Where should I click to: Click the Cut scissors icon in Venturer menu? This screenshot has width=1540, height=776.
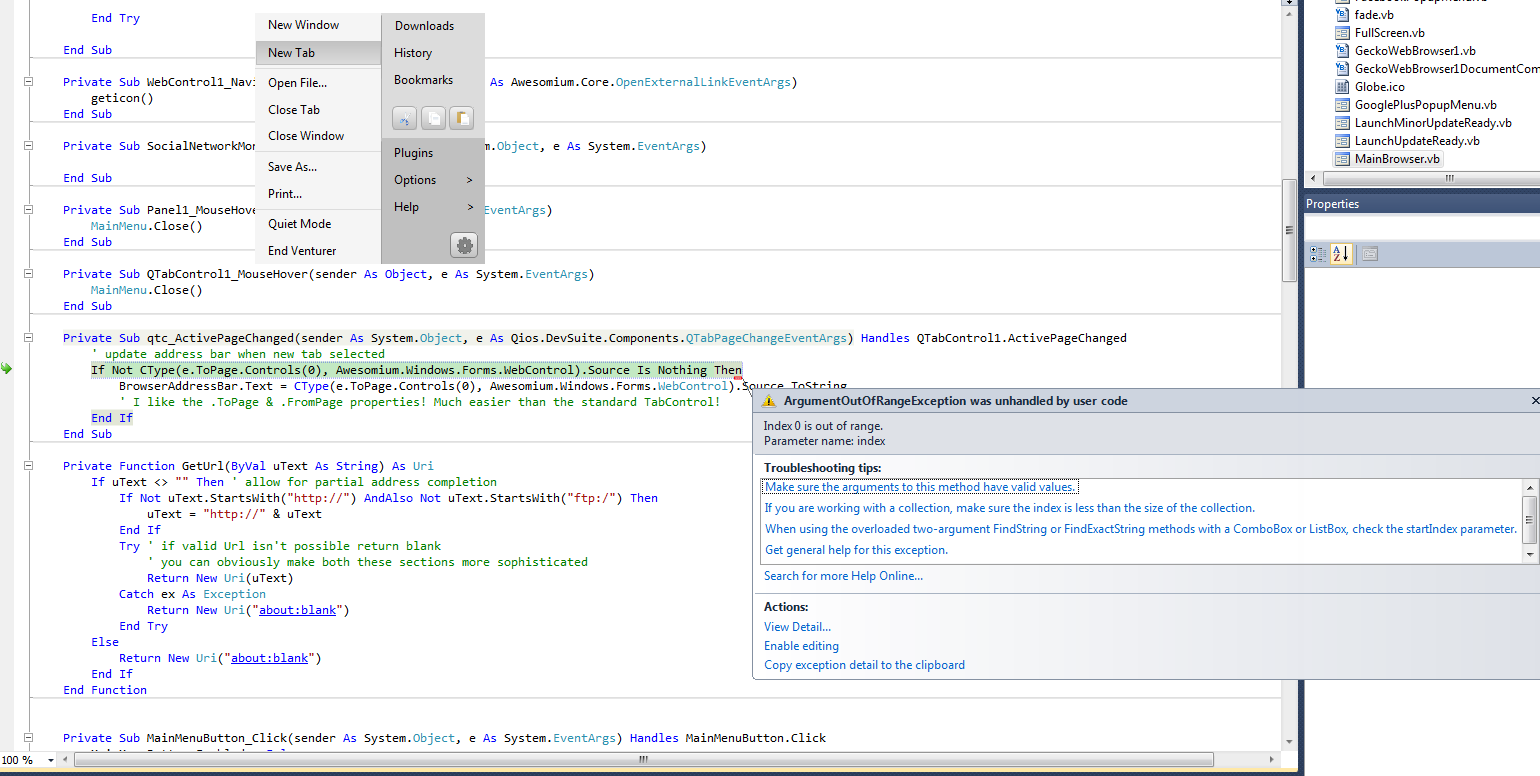coord(404,118)
